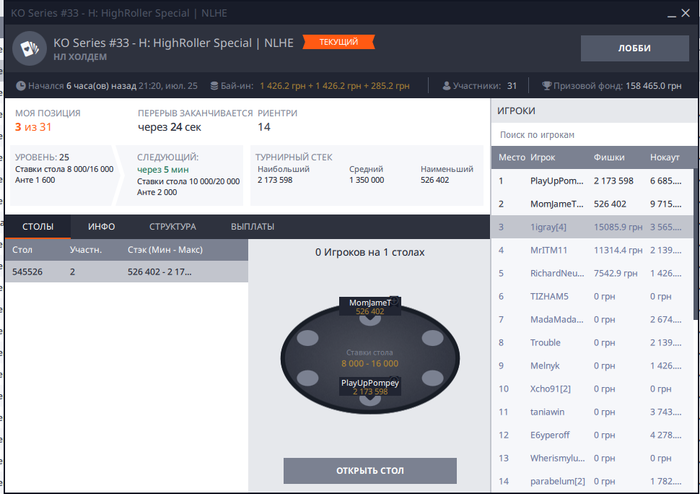Click the ТЕКУЩИЙ status badge

point(338,42)
